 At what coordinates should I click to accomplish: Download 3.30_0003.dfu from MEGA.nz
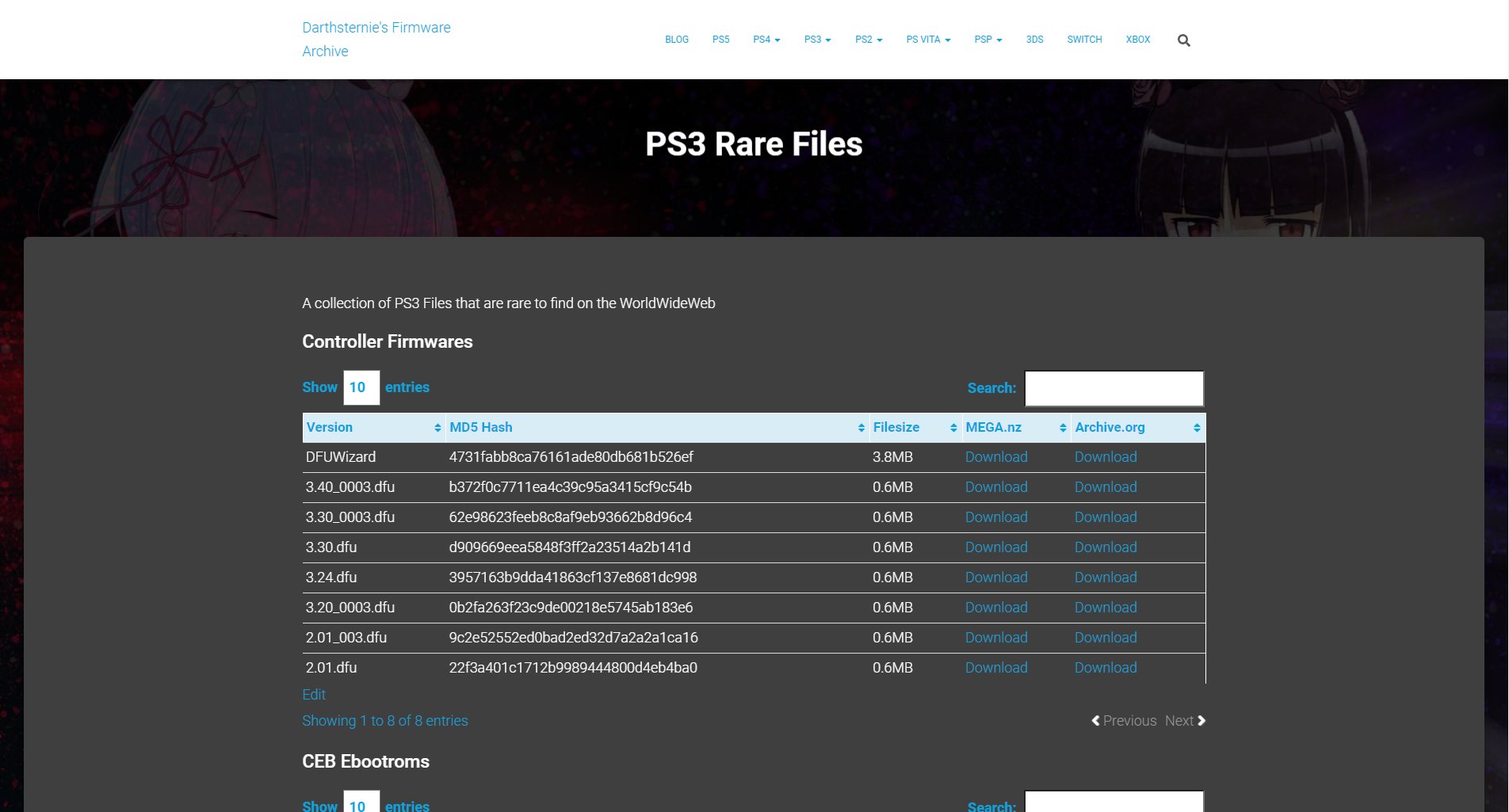(996, 517)
